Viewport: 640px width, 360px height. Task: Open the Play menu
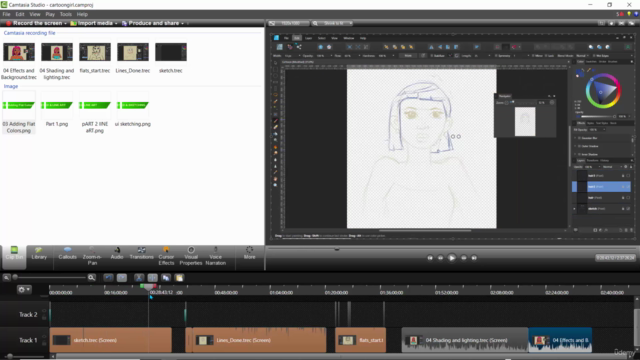(50, 14)
